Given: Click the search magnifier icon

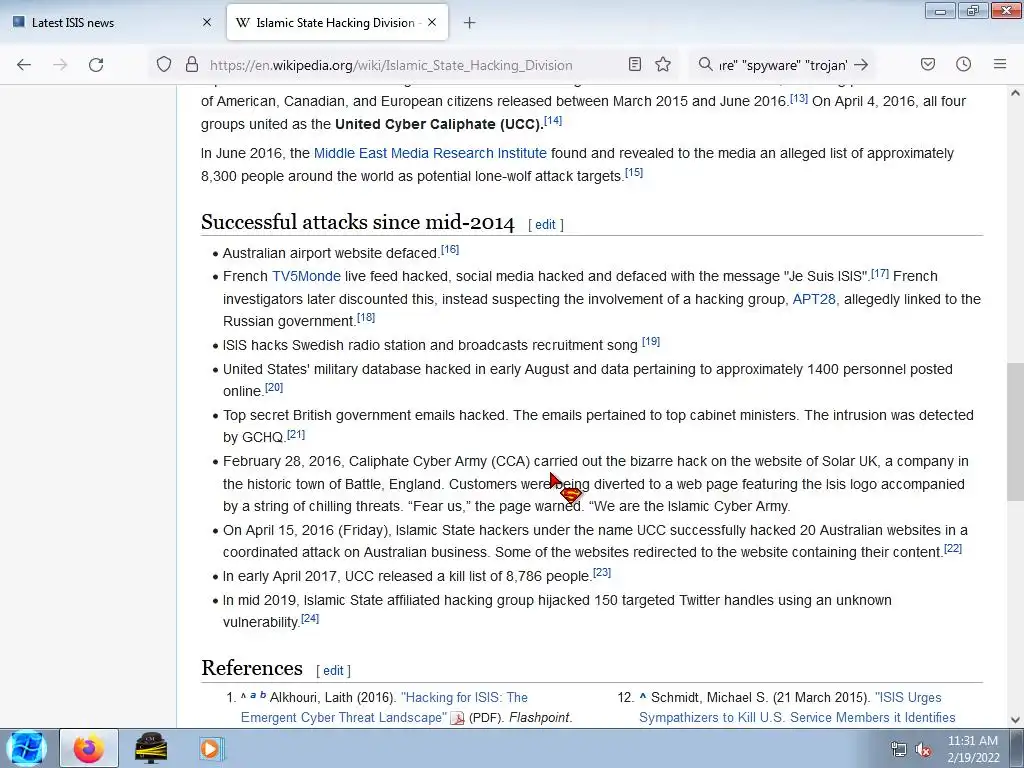Looking at the screenshot, I should click(x=705, y=64).
